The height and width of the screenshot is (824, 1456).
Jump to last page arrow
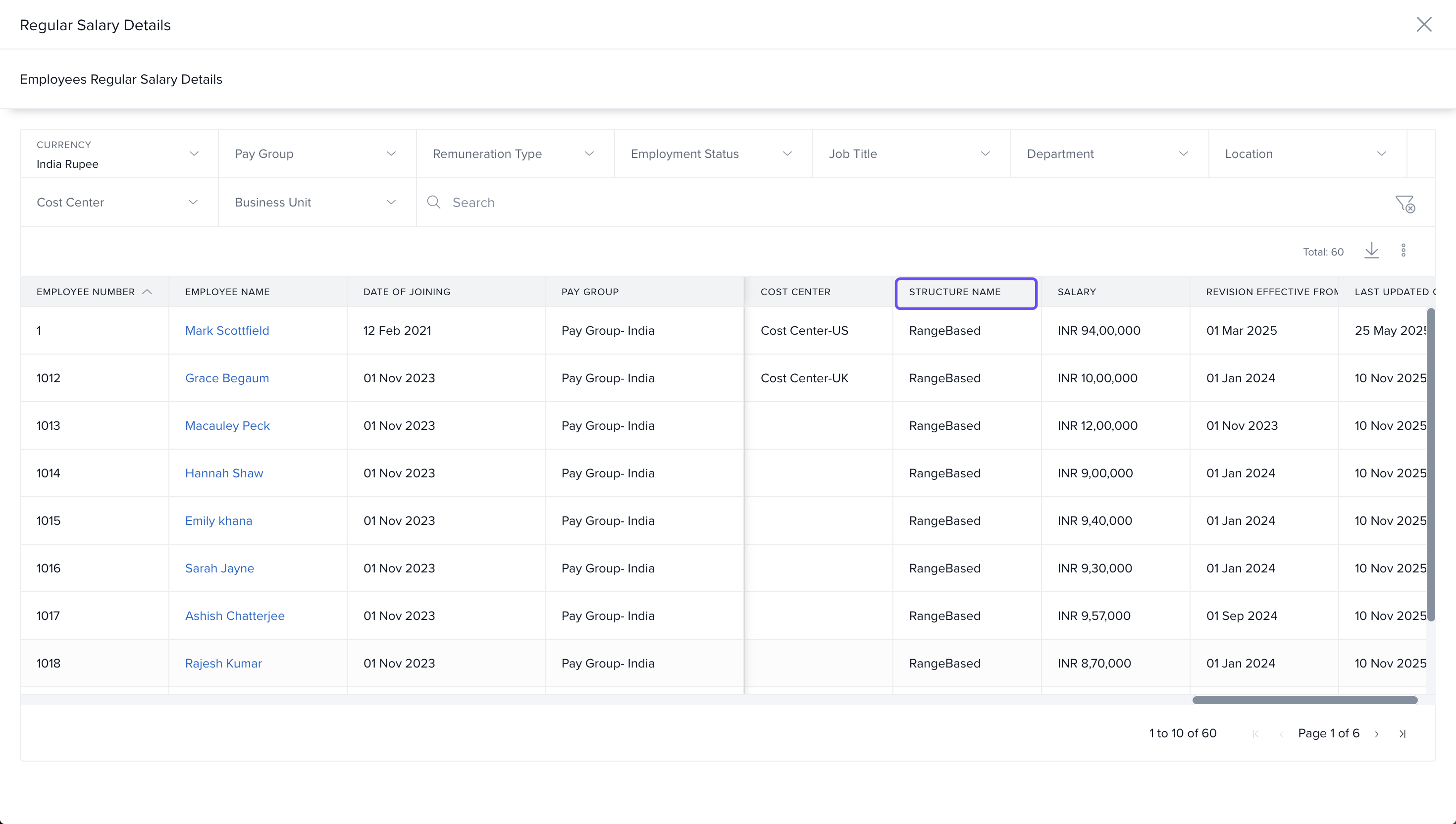(1403, 734)
